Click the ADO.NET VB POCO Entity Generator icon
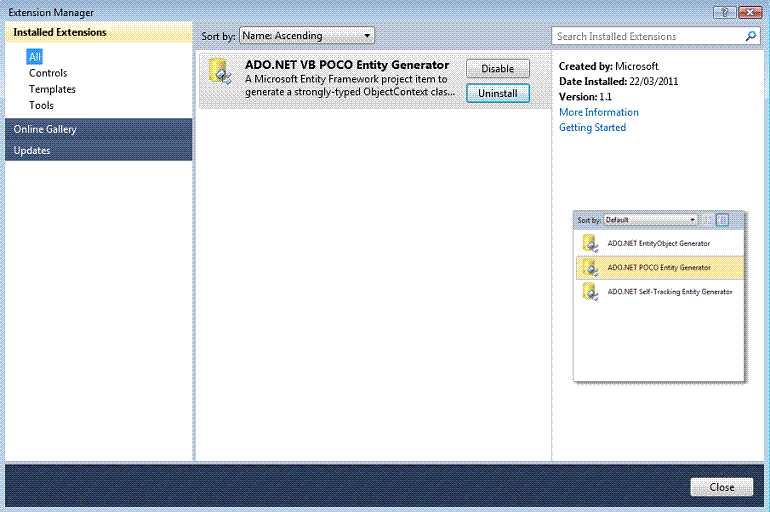This screenshot has width=770, height=512. pyautogui.click(x=220, y=72)
